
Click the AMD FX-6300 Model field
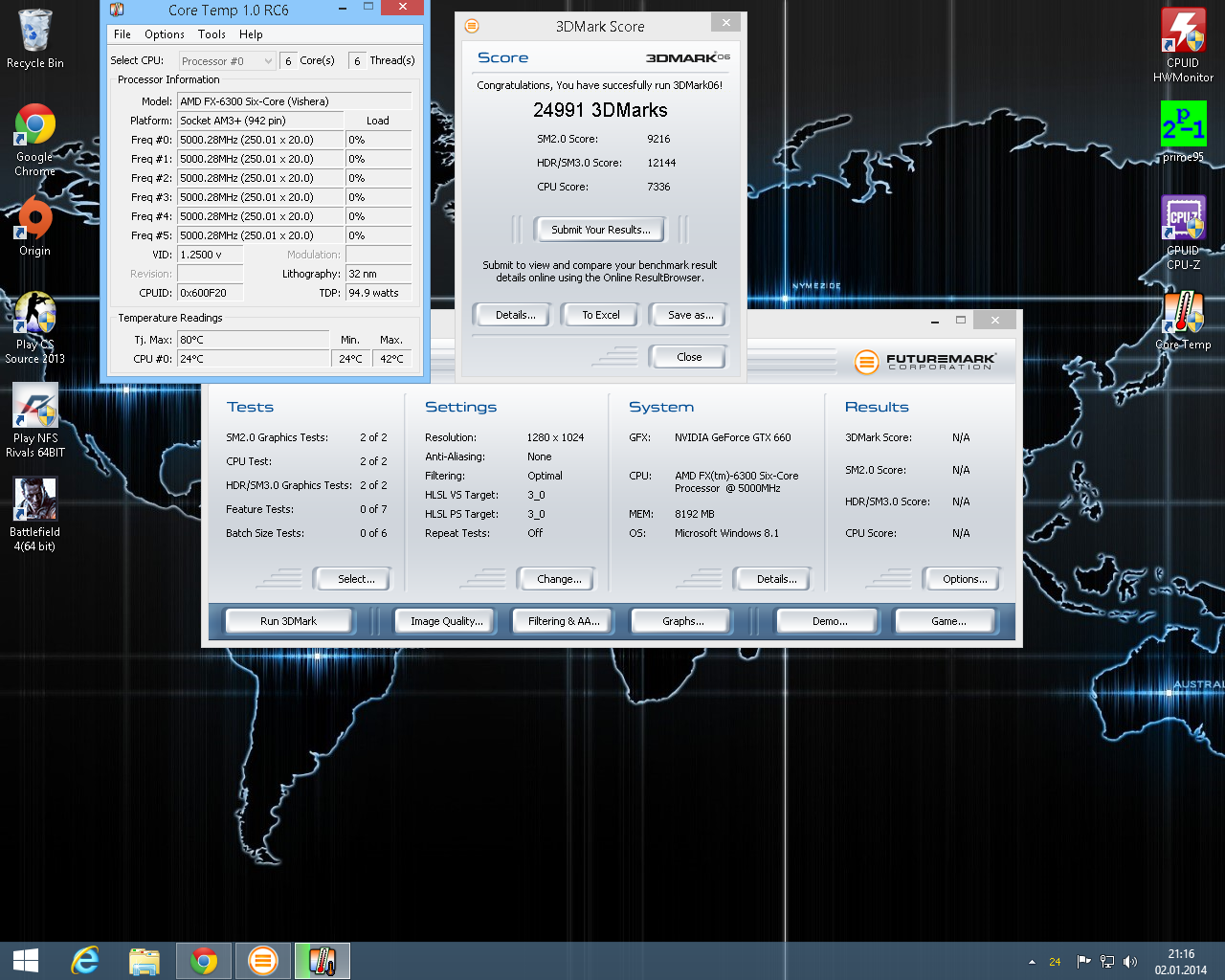pyautogui.click(x=295, y=101)
